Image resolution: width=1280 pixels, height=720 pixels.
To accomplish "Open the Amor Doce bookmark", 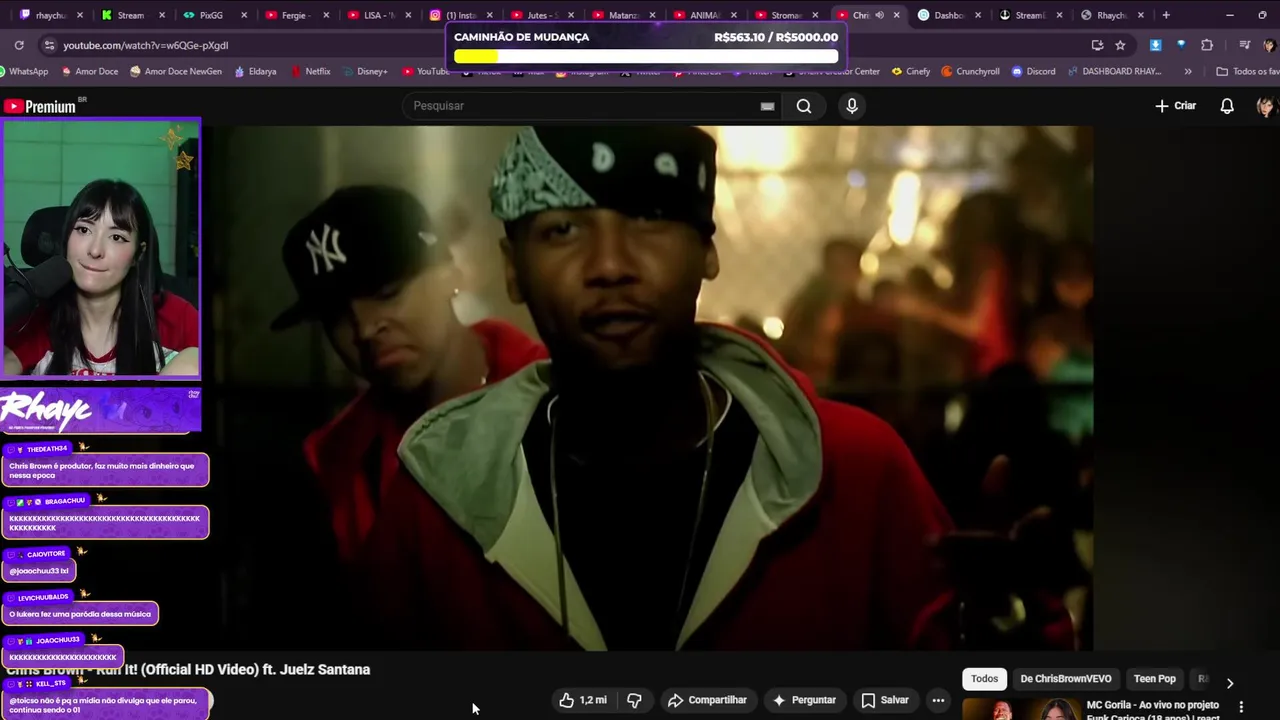I will click(x=89, y=71).
